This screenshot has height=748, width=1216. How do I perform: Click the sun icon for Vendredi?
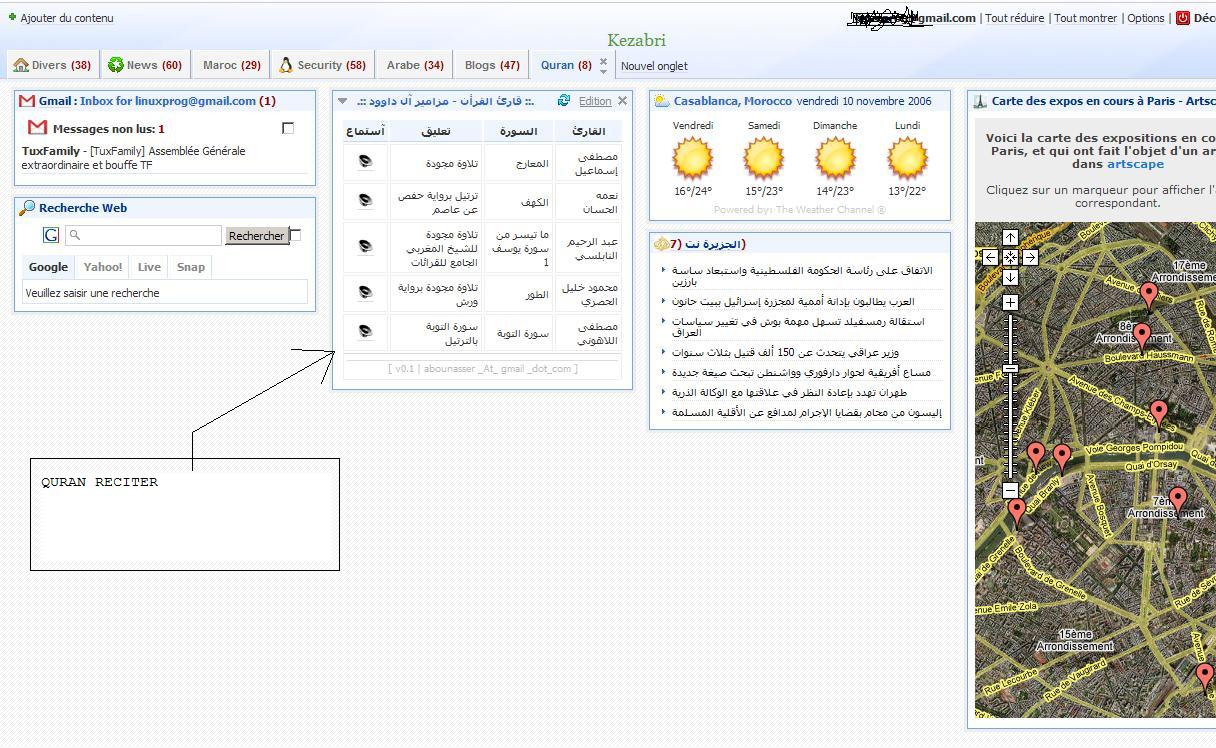(692, 158)
